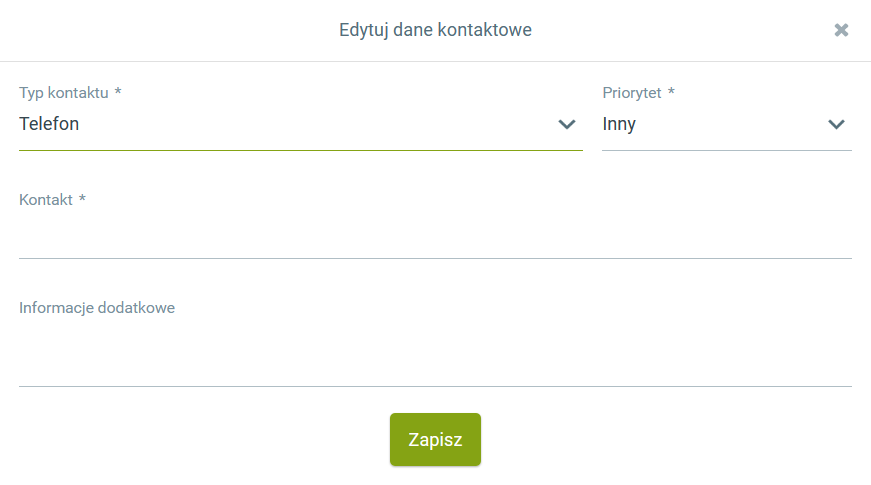Open dropdown showing Inny value
This screenshot has height=485, width=871.
click(x=710, y=125)
